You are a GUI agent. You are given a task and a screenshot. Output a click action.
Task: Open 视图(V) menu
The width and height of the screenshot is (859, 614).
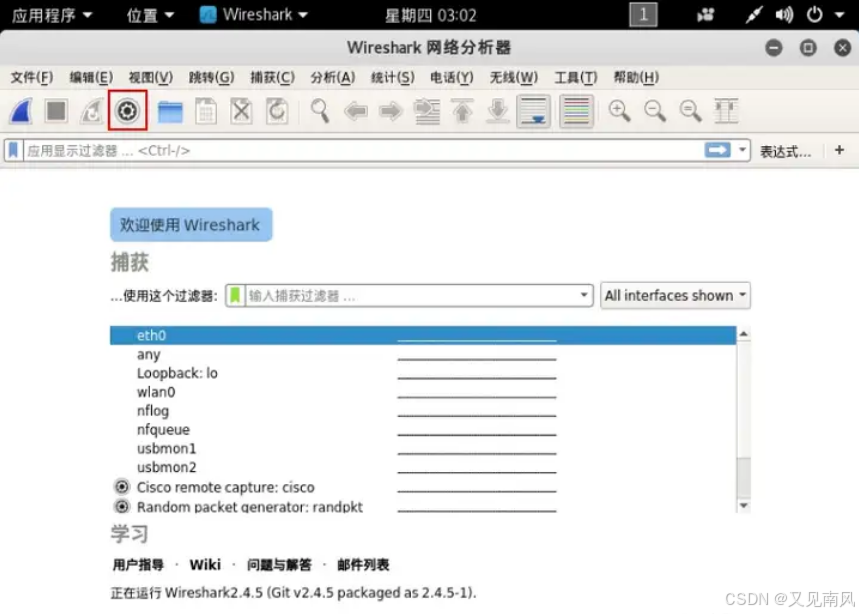click(151, 78)
